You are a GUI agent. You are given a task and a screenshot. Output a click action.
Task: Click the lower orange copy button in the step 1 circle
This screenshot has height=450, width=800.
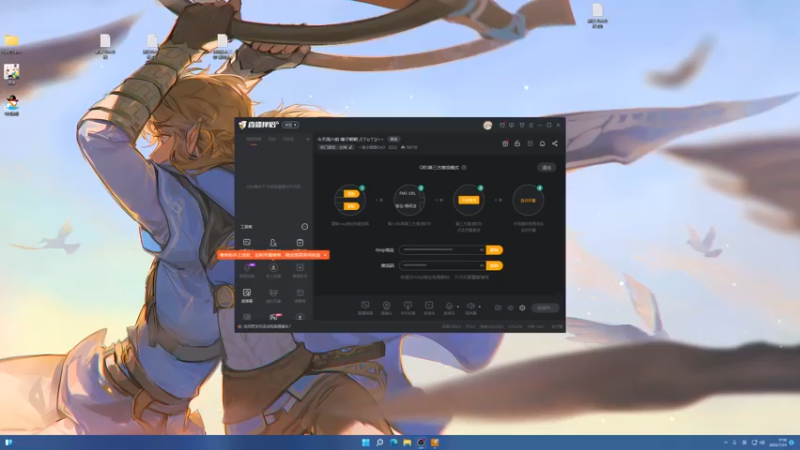351,206
